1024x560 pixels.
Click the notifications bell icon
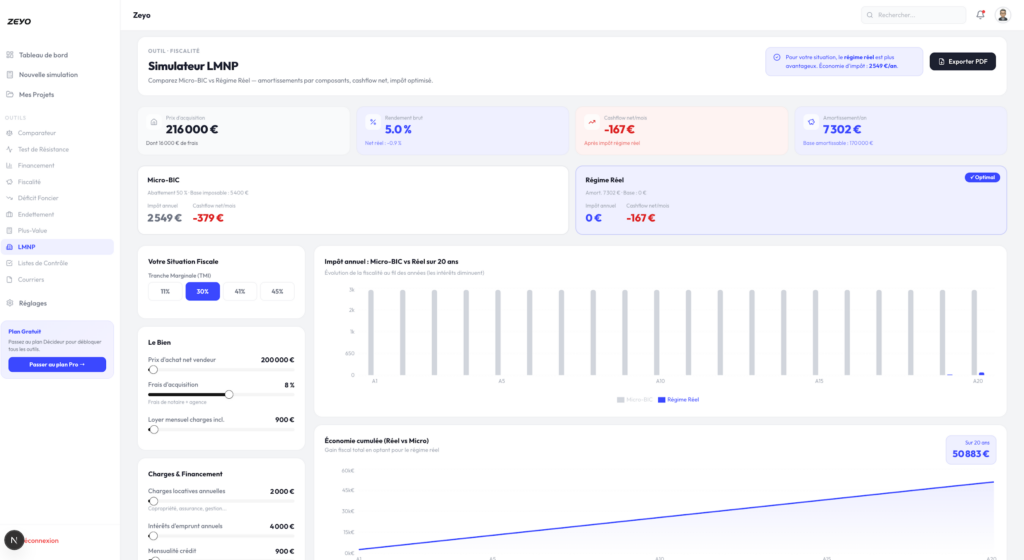[x=980, y=15]
